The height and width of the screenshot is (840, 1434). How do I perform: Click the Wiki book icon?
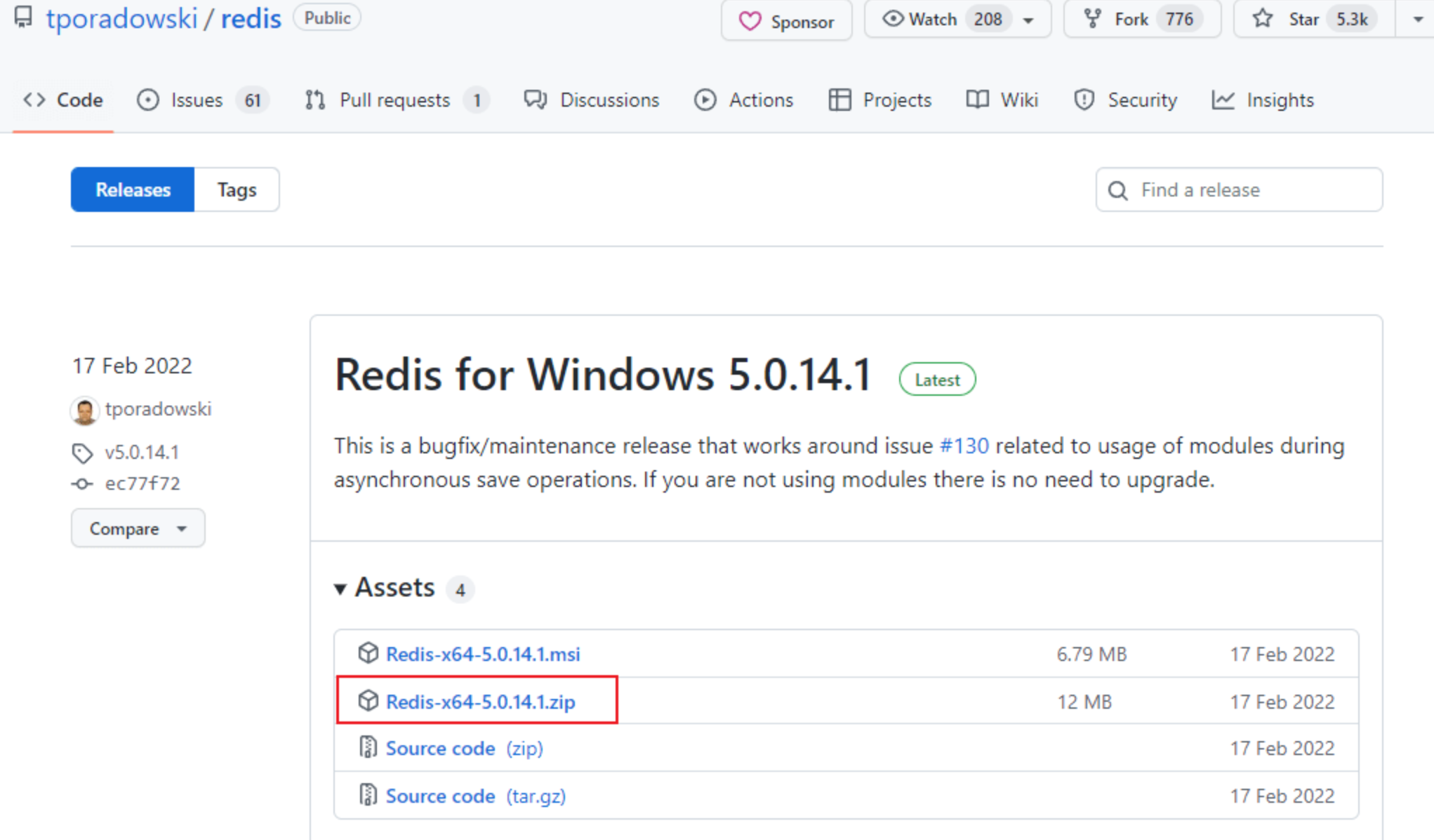978,100
